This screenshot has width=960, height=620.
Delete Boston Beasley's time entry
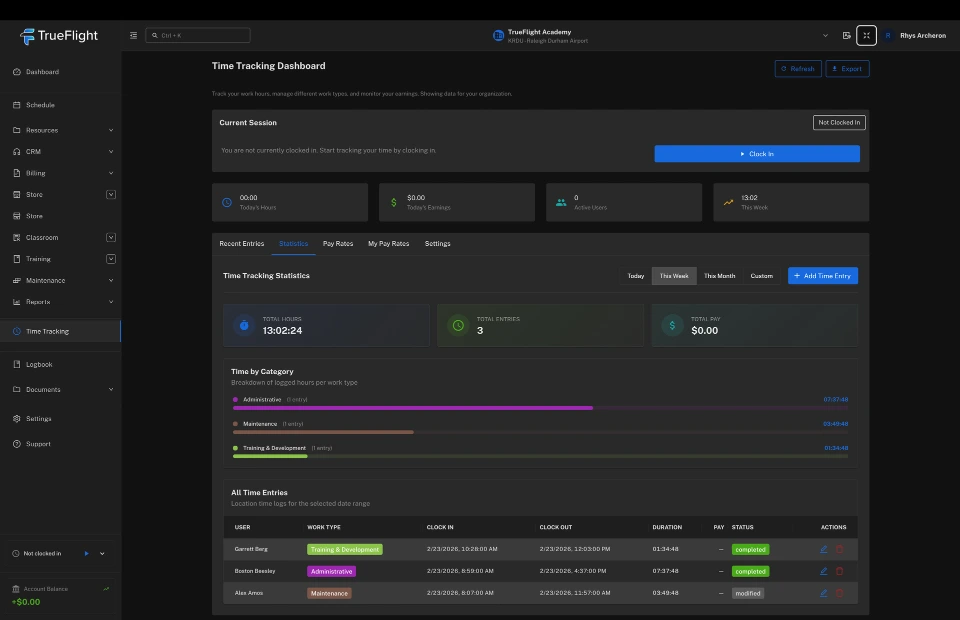(x=839, y=571)
